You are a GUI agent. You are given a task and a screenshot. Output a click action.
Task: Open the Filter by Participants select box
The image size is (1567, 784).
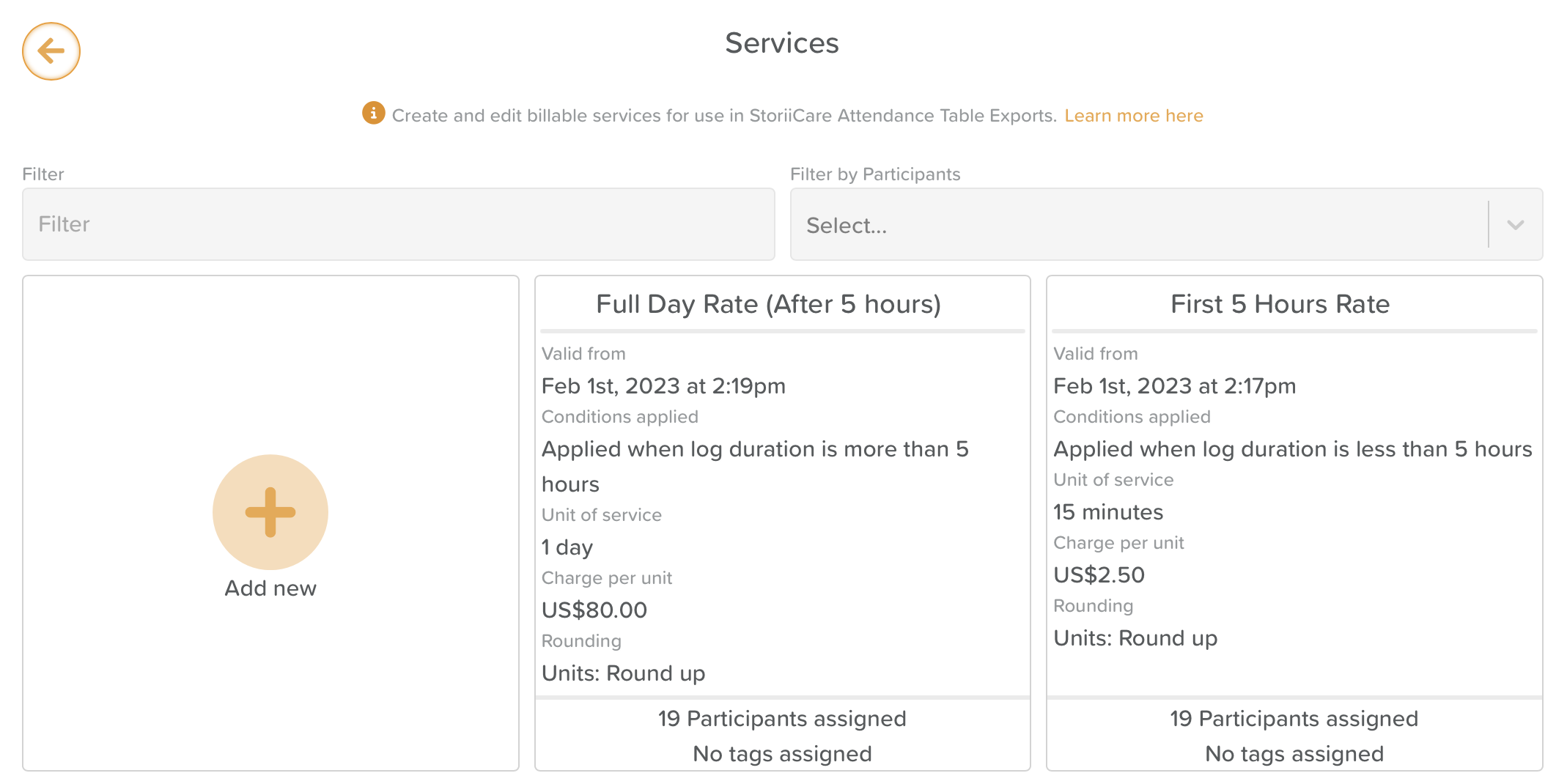tap(1166, 224)
